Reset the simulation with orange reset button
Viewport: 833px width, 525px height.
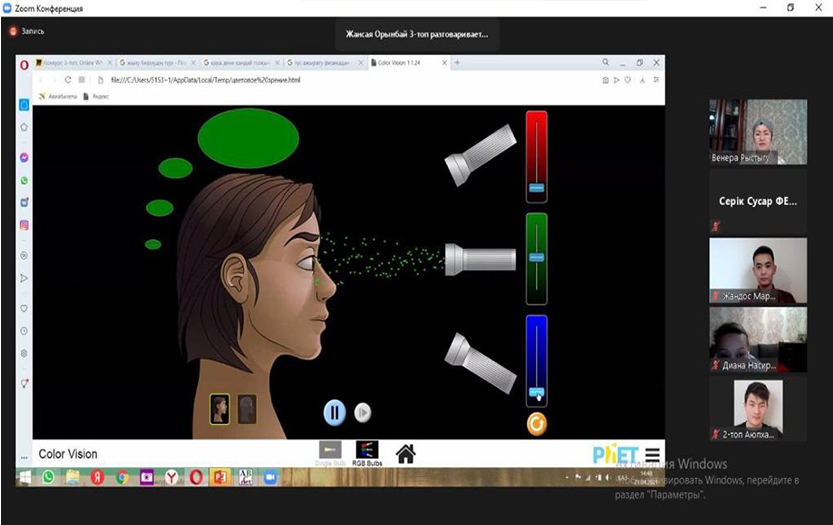(x=537, y=424)
